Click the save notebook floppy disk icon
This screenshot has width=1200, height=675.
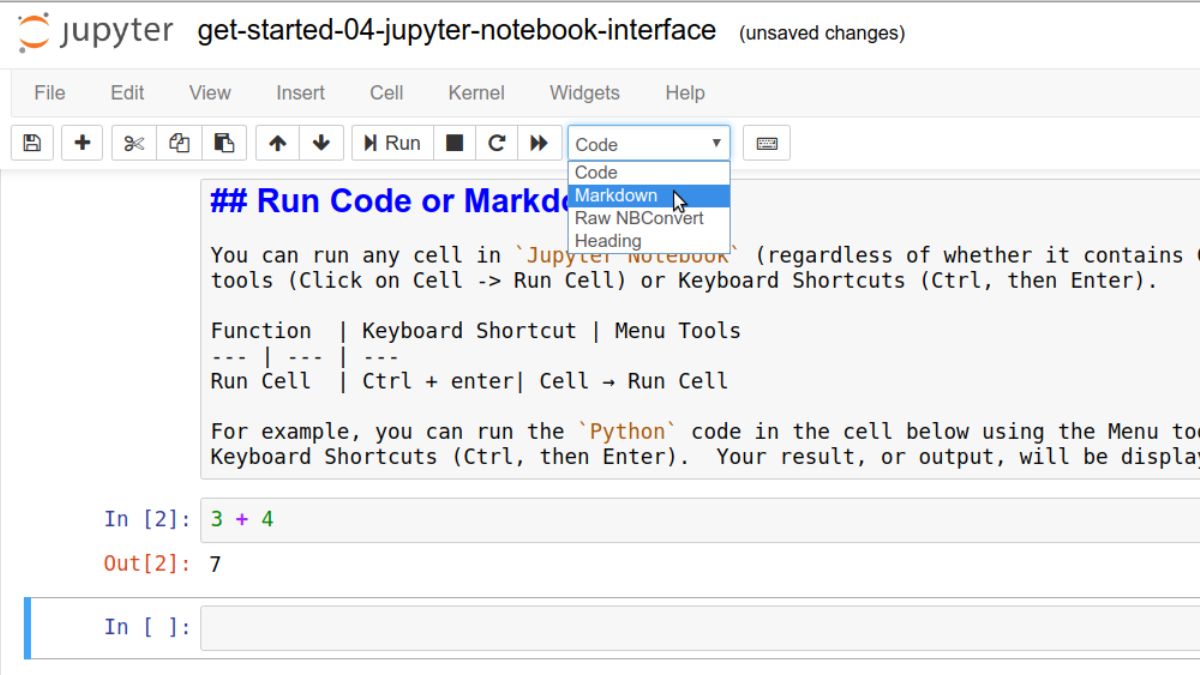pyautogui.click(x=32, y=143)
